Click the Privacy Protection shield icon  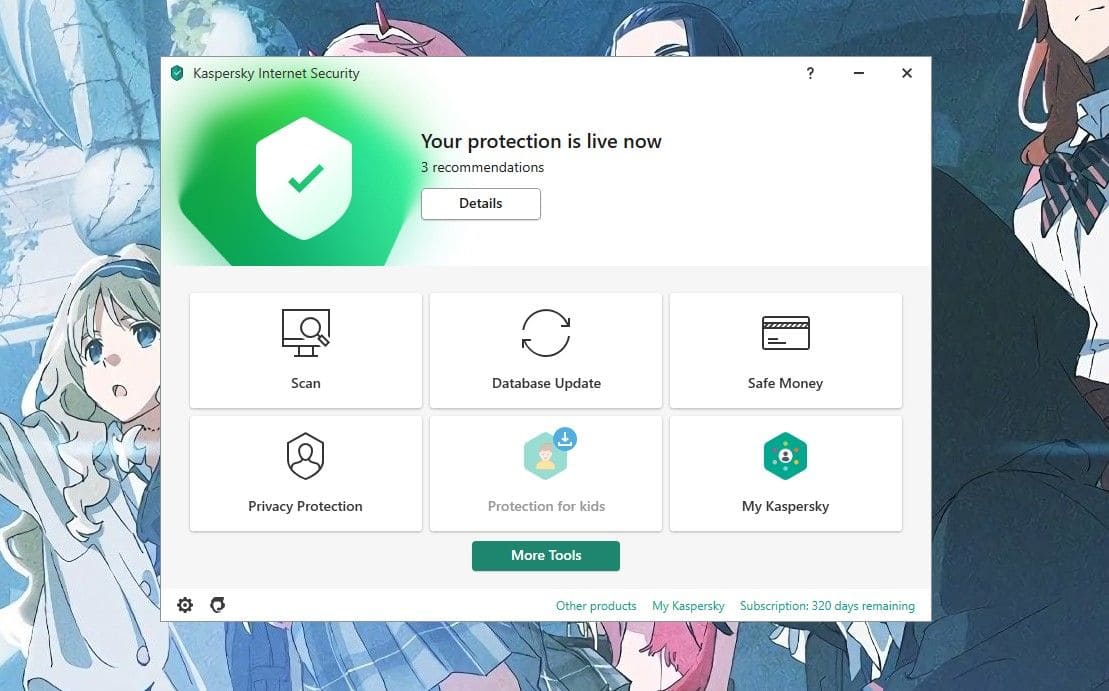(305, 456)
